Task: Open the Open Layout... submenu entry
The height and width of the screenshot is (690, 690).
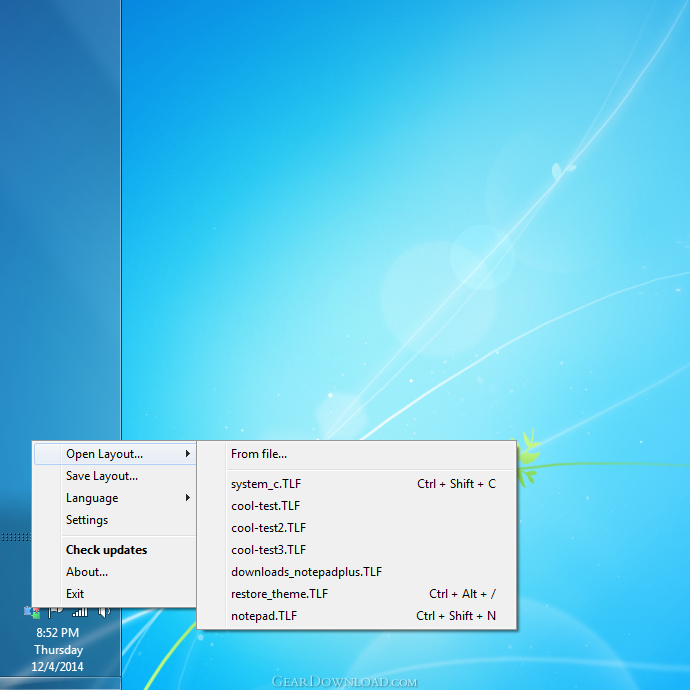Action: tap(115, 454)
